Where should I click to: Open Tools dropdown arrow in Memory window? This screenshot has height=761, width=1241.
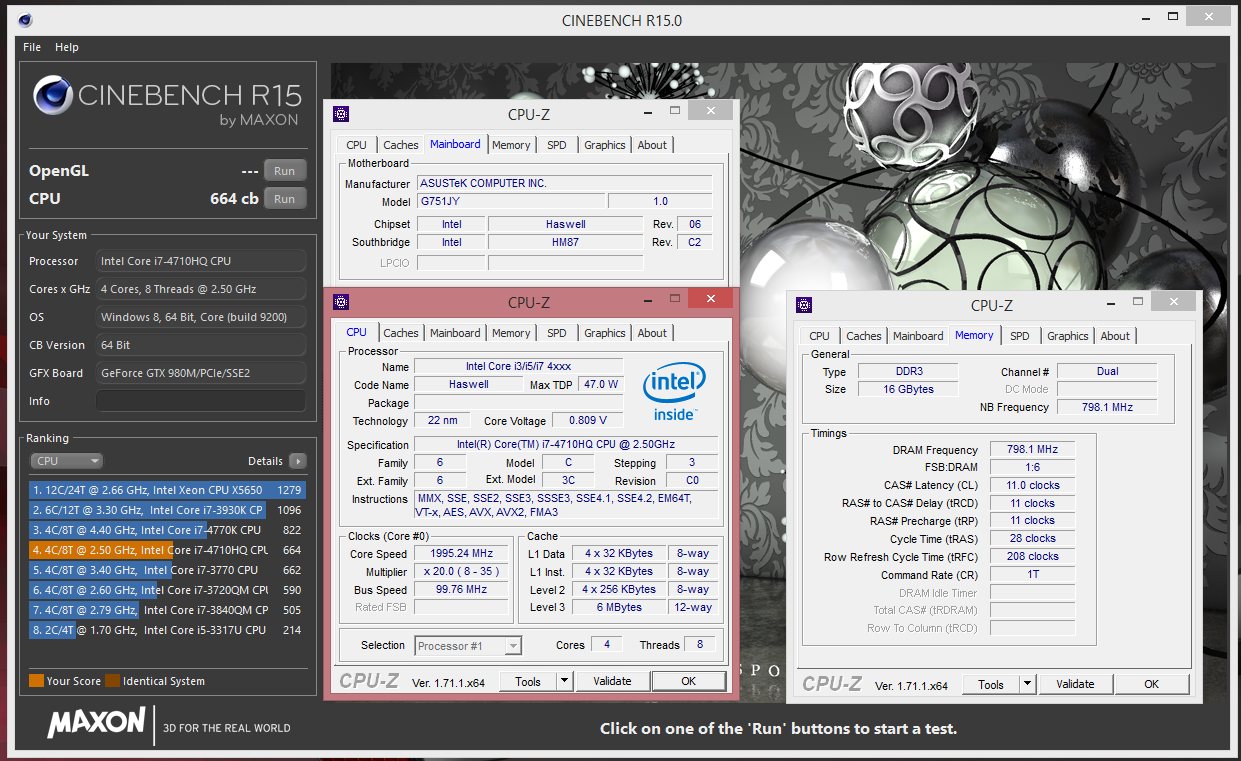pyautogui.click(x=1027, y=684)
